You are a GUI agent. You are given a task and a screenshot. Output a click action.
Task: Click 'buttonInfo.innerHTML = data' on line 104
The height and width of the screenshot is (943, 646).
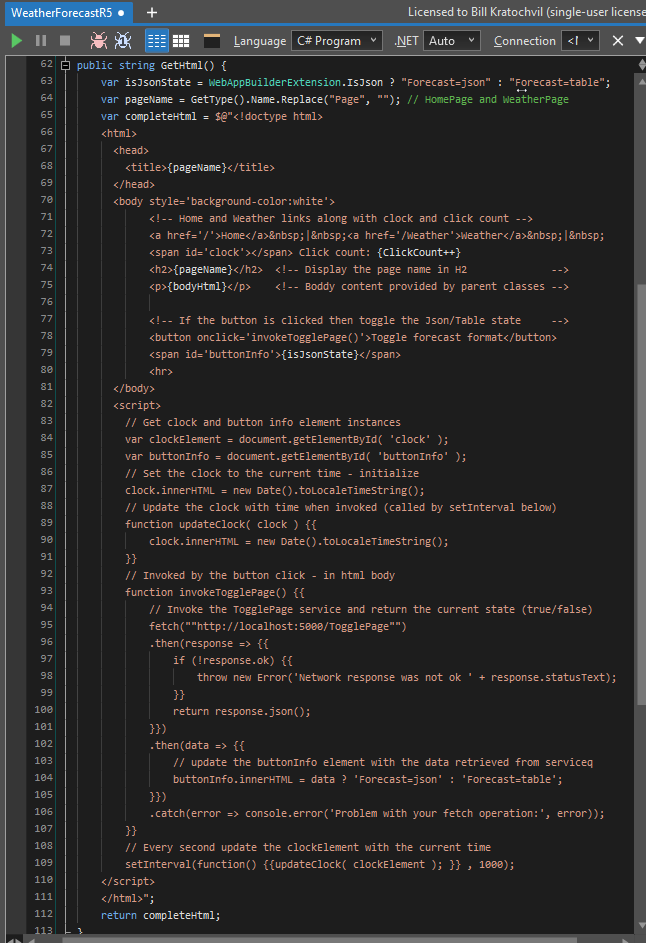coord(254,779)
